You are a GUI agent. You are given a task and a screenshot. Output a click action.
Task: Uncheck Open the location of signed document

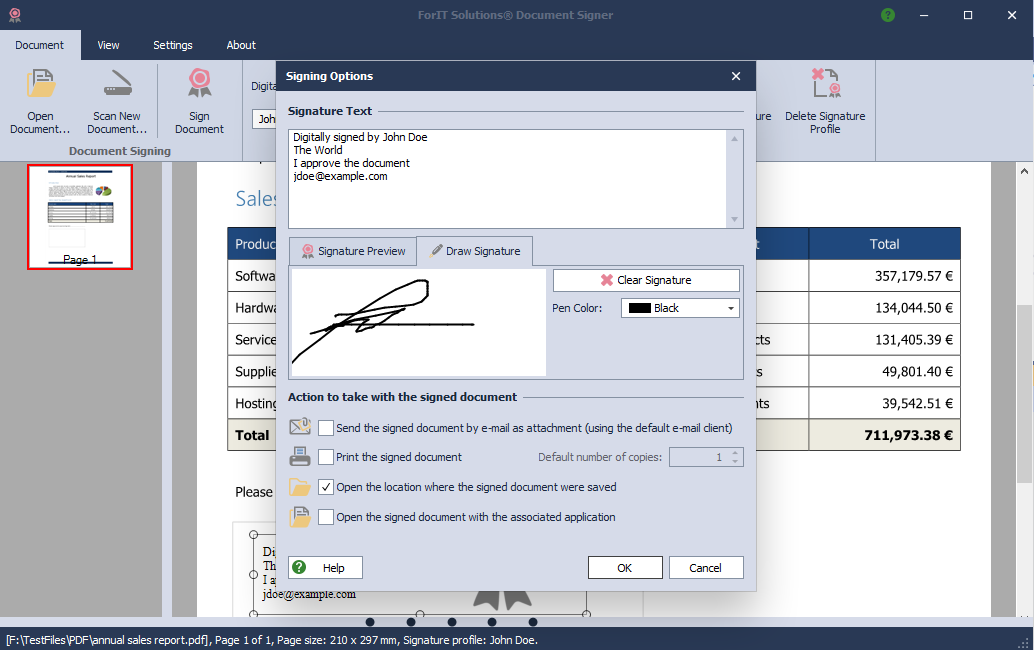tap(326, 487)
